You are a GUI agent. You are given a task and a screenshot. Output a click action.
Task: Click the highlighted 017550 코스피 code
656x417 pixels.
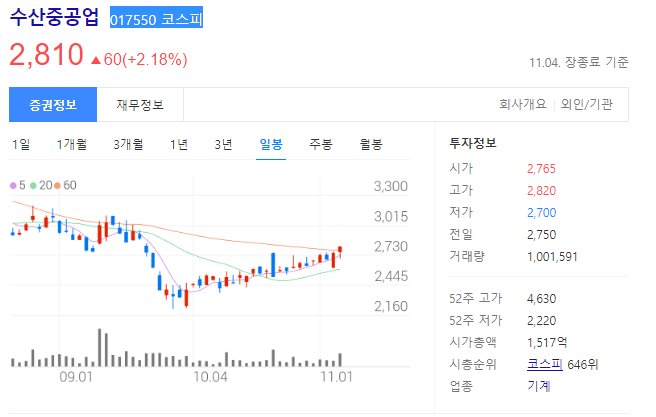tap(156, 19)
